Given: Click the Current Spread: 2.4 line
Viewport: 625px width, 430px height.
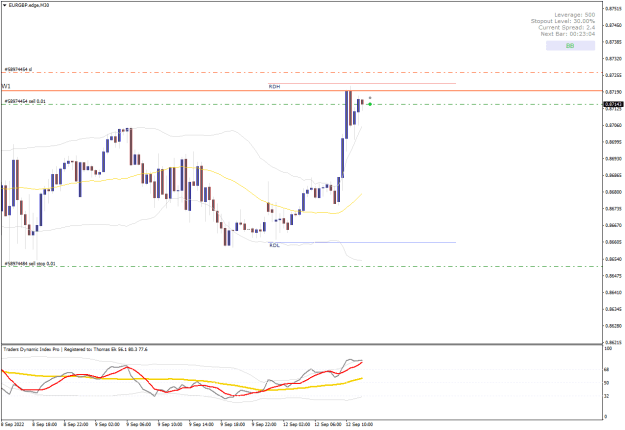Looking at the screenshot, I should (x=566, y=27).
